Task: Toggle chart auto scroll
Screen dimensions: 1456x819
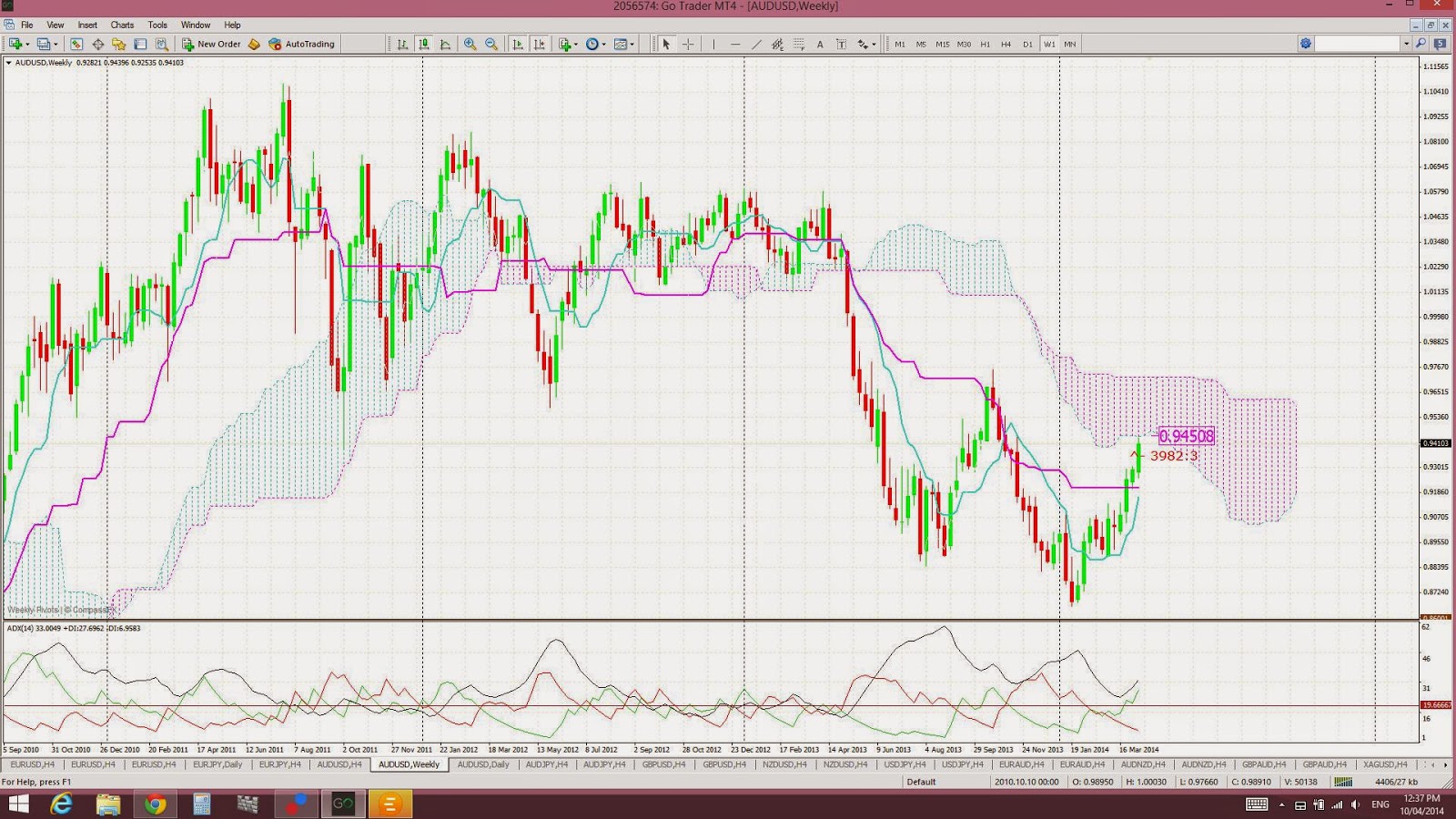Action: (x=519, y=44)
